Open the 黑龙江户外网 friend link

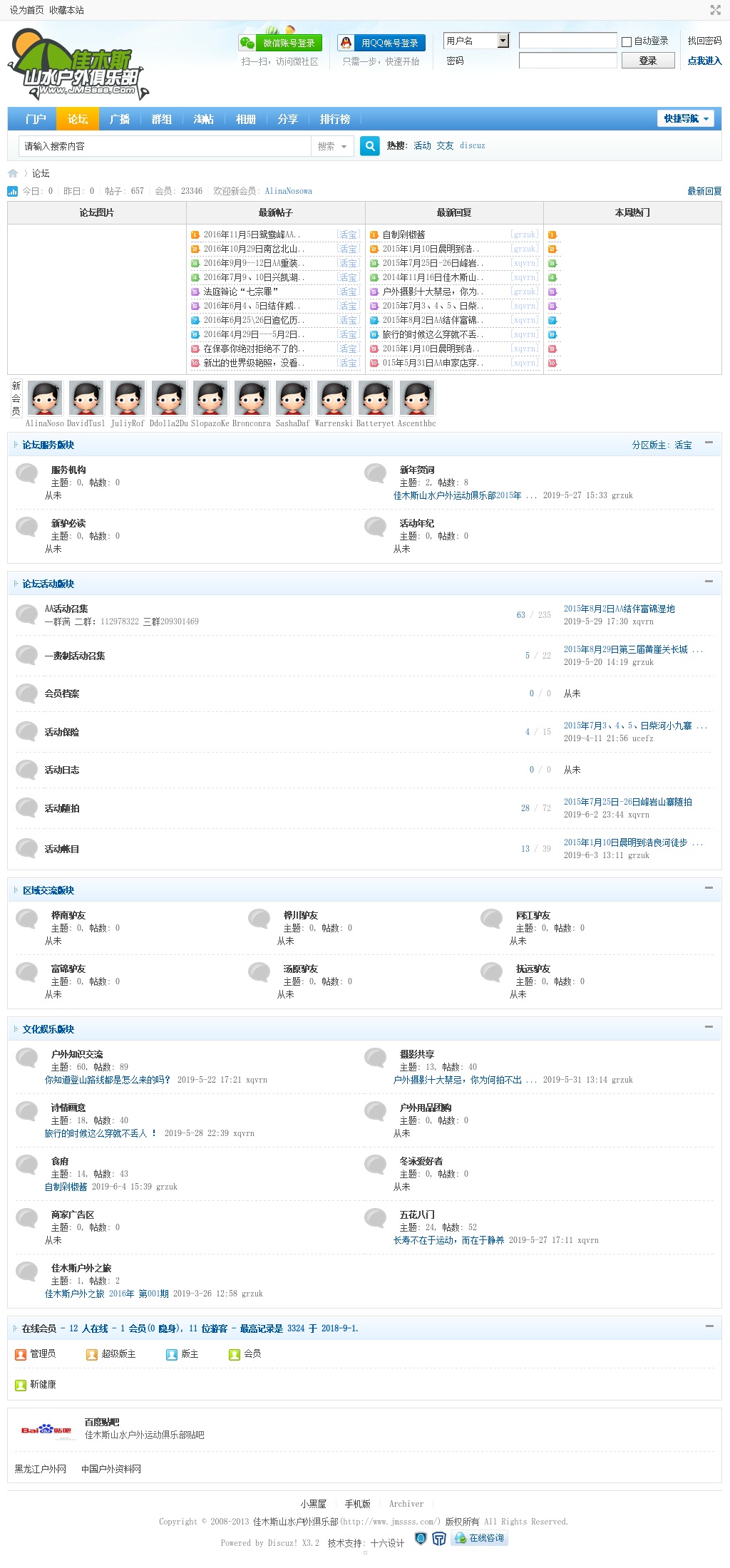point(41,1469)
